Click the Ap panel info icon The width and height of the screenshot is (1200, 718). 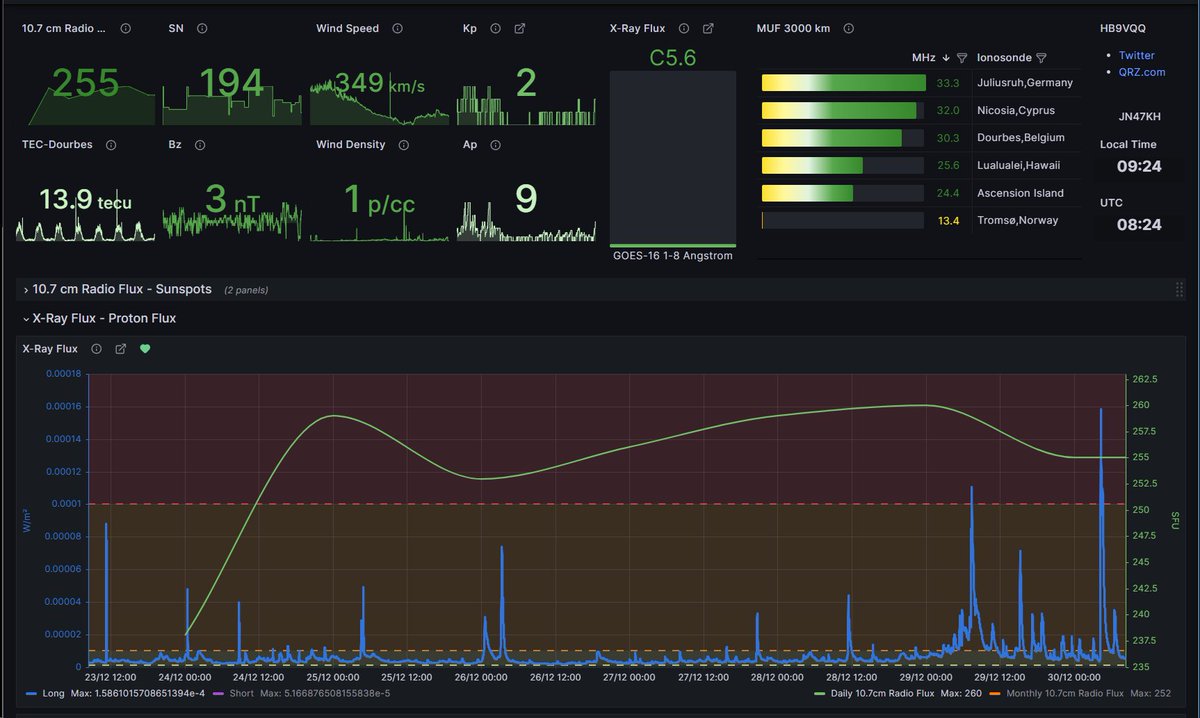tap(496, 145)
